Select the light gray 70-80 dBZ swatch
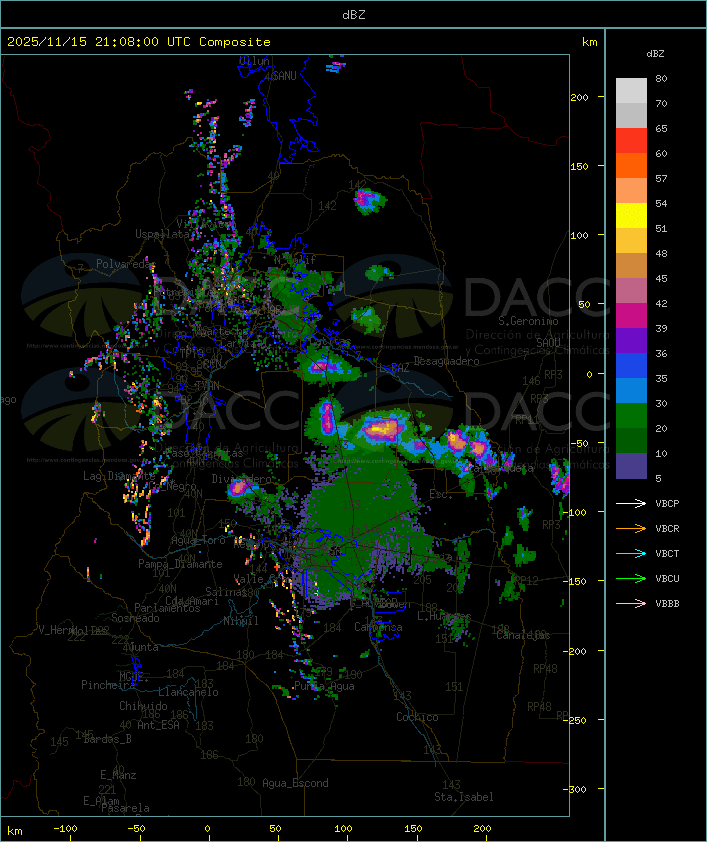This screenshot has height=842, width=707. [631, 91]
